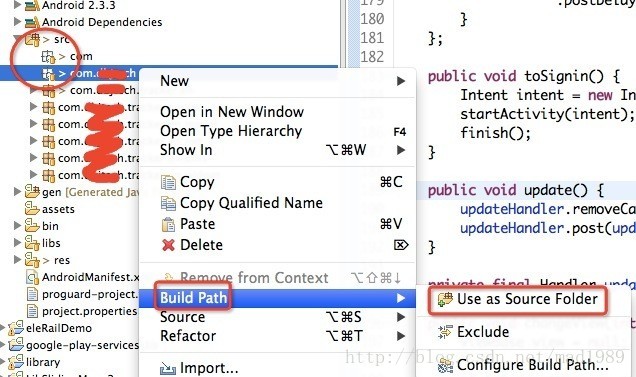Image resolution: width=636 pixels, height=377 pixels.
Task: Select the assets folder
Action: [x=58, y=209]
